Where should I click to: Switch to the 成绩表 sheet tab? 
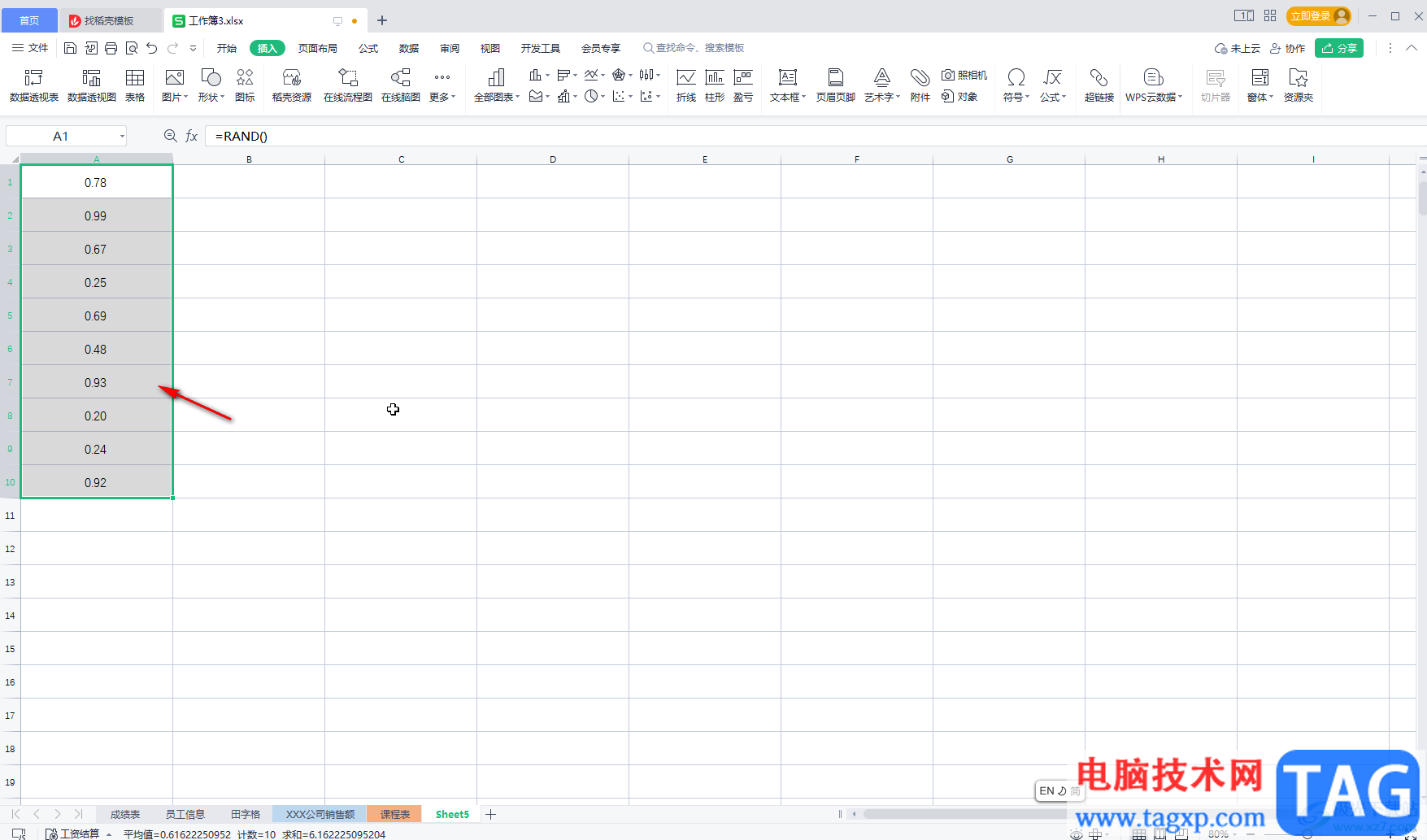click(125, 814)
